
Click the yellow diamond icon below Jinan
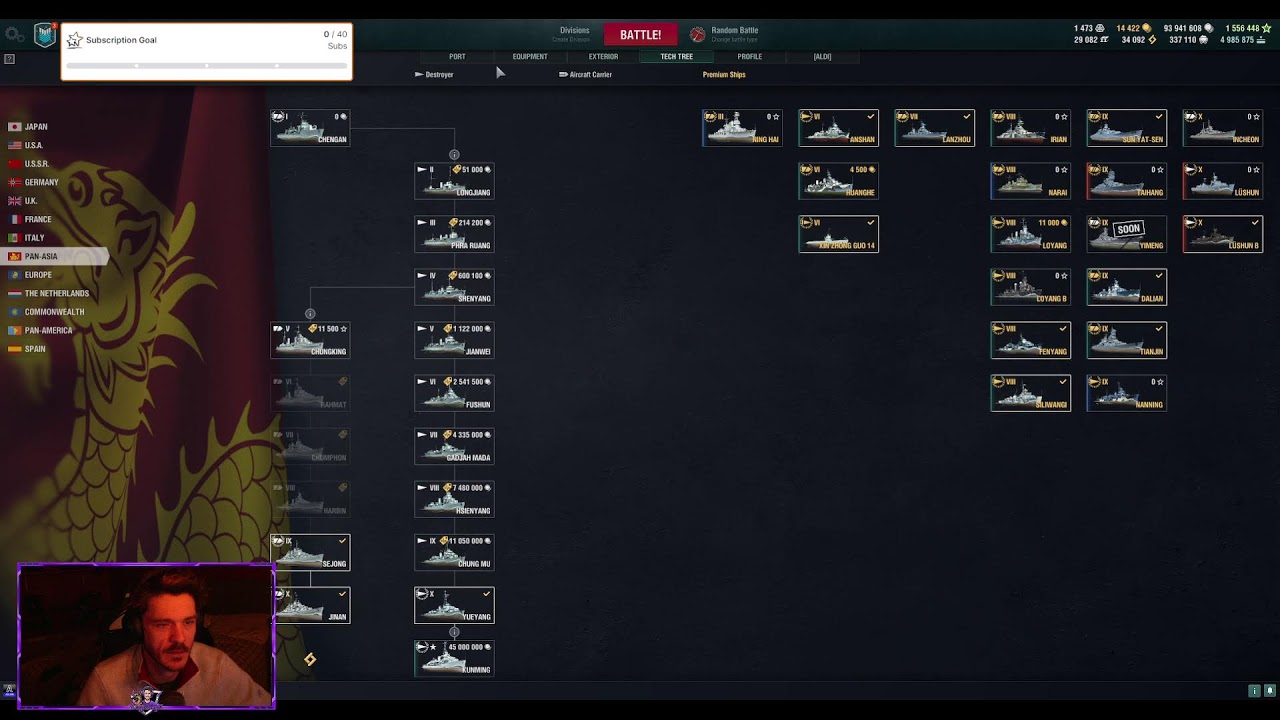(x=310, y=659)
